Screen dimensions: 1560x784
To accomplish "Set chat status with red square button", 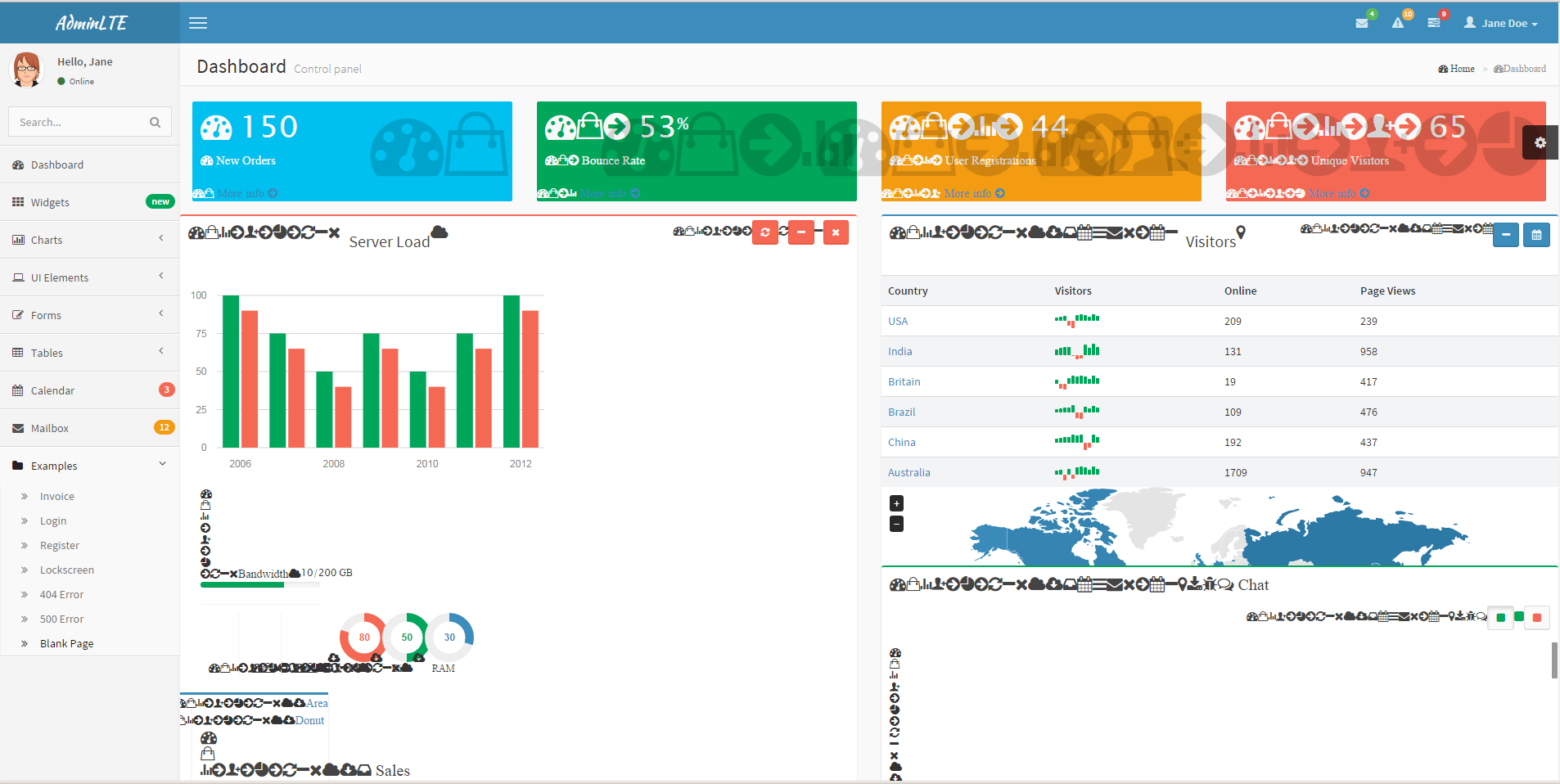I will click(x=1537, y=617).
